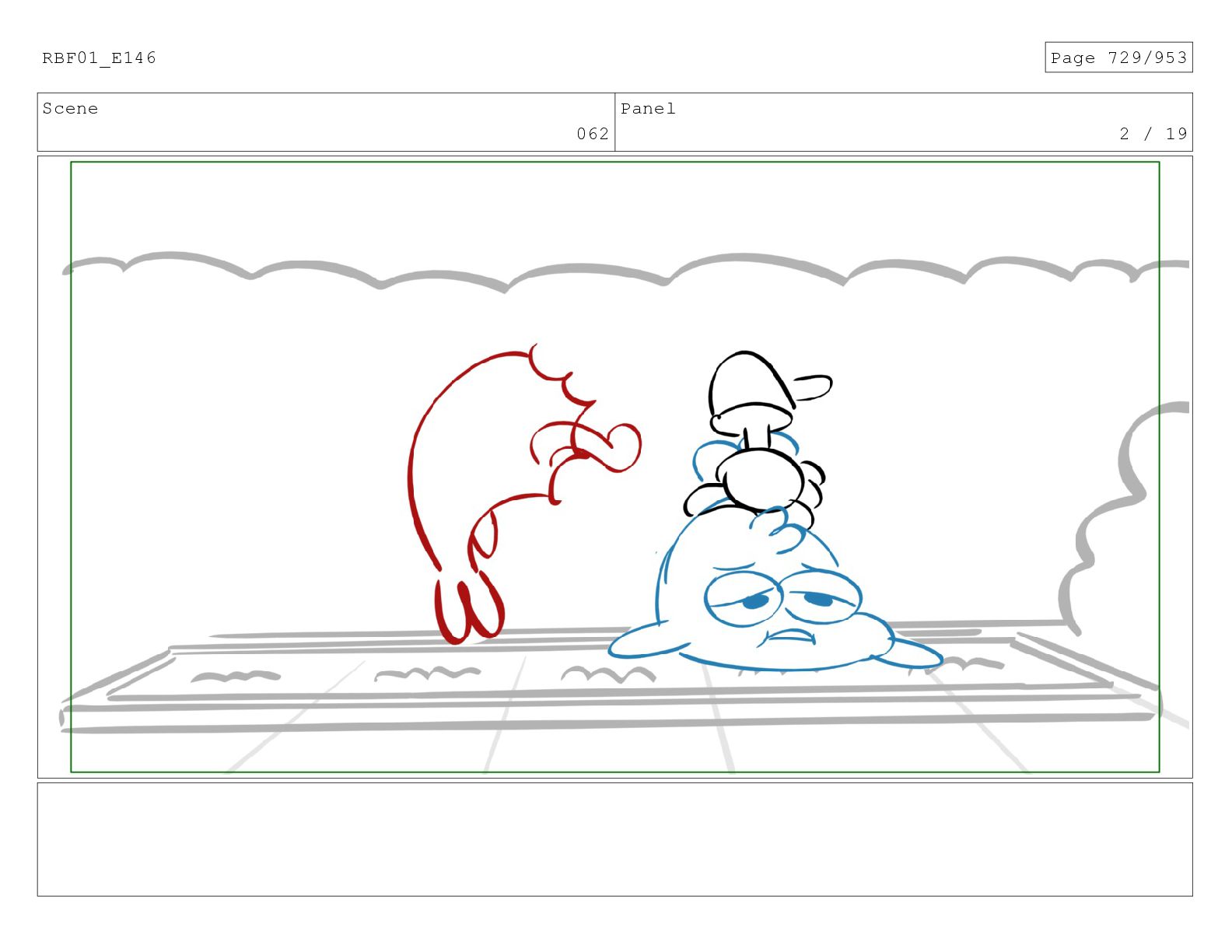Click the Scene label
The image size is (1232, 952).
click(70, 109)
